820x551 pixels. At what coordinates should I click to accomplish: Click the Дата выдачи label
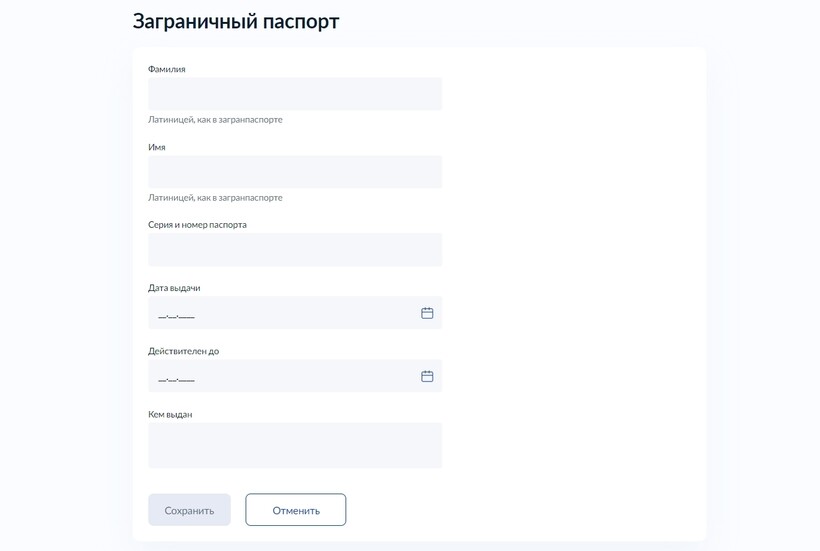click(174, 288)
